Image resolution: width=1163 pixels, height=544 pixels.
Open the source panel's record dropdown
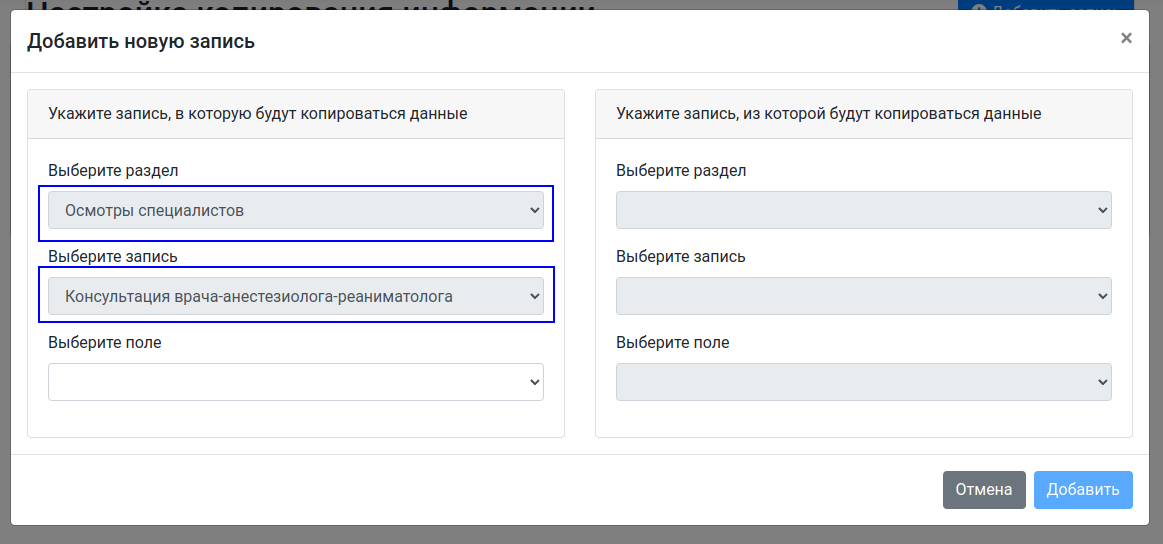863,297
